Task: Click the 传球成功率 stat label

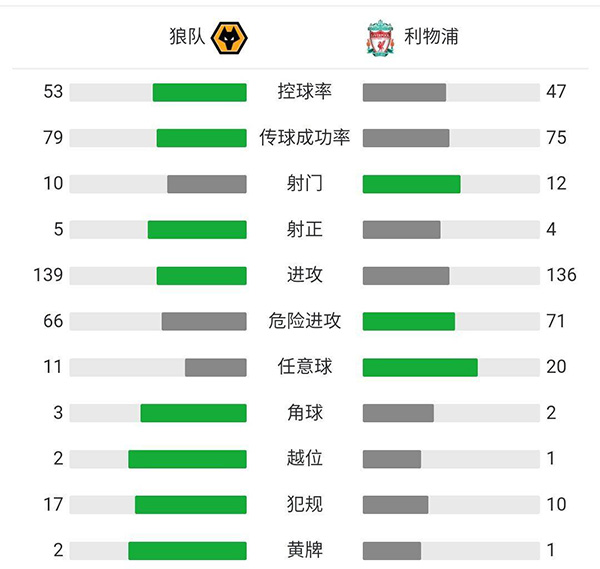Action: (304, 138)
